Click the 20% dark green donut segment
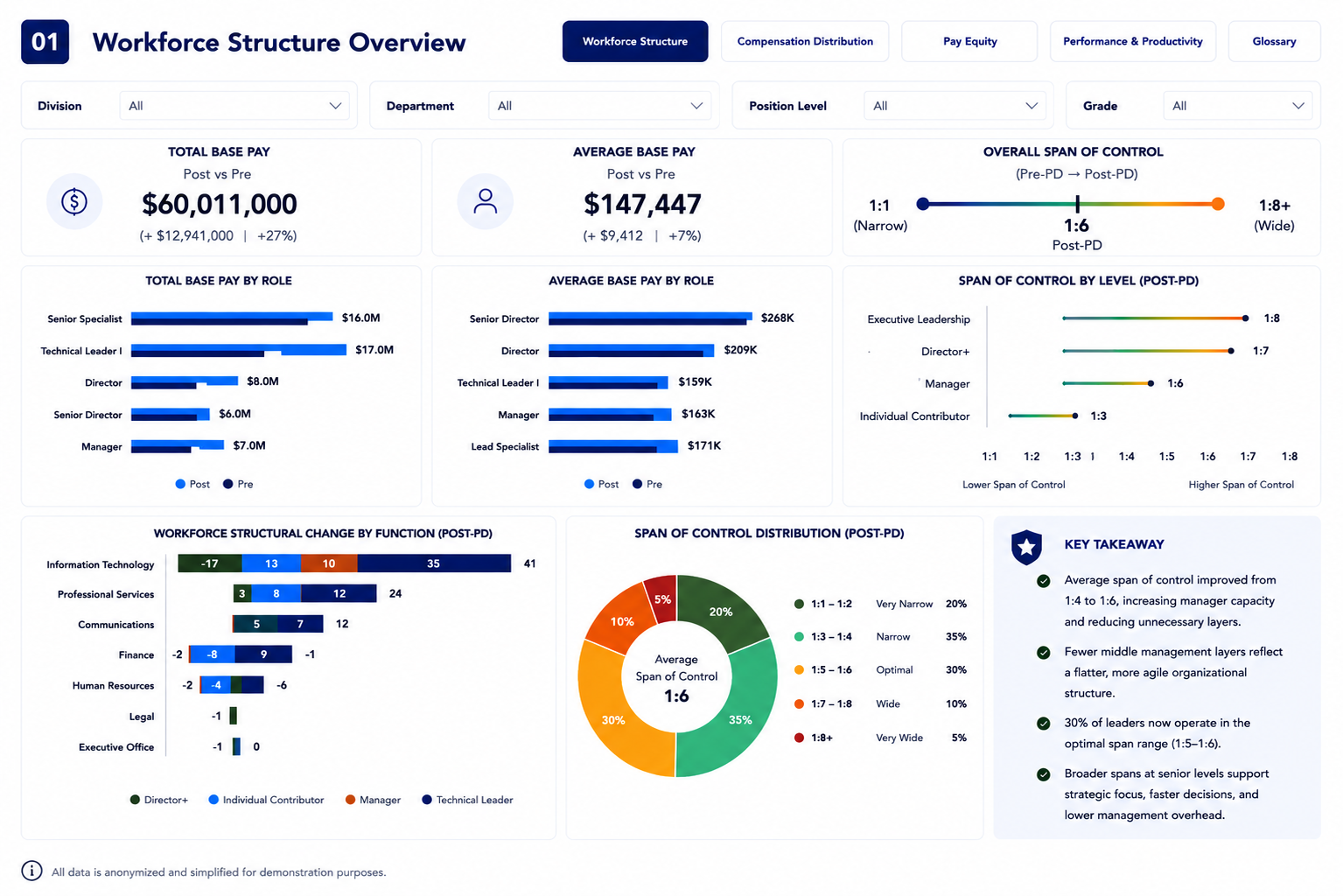The image size is (1343, 896). click(x=721, y=612)
